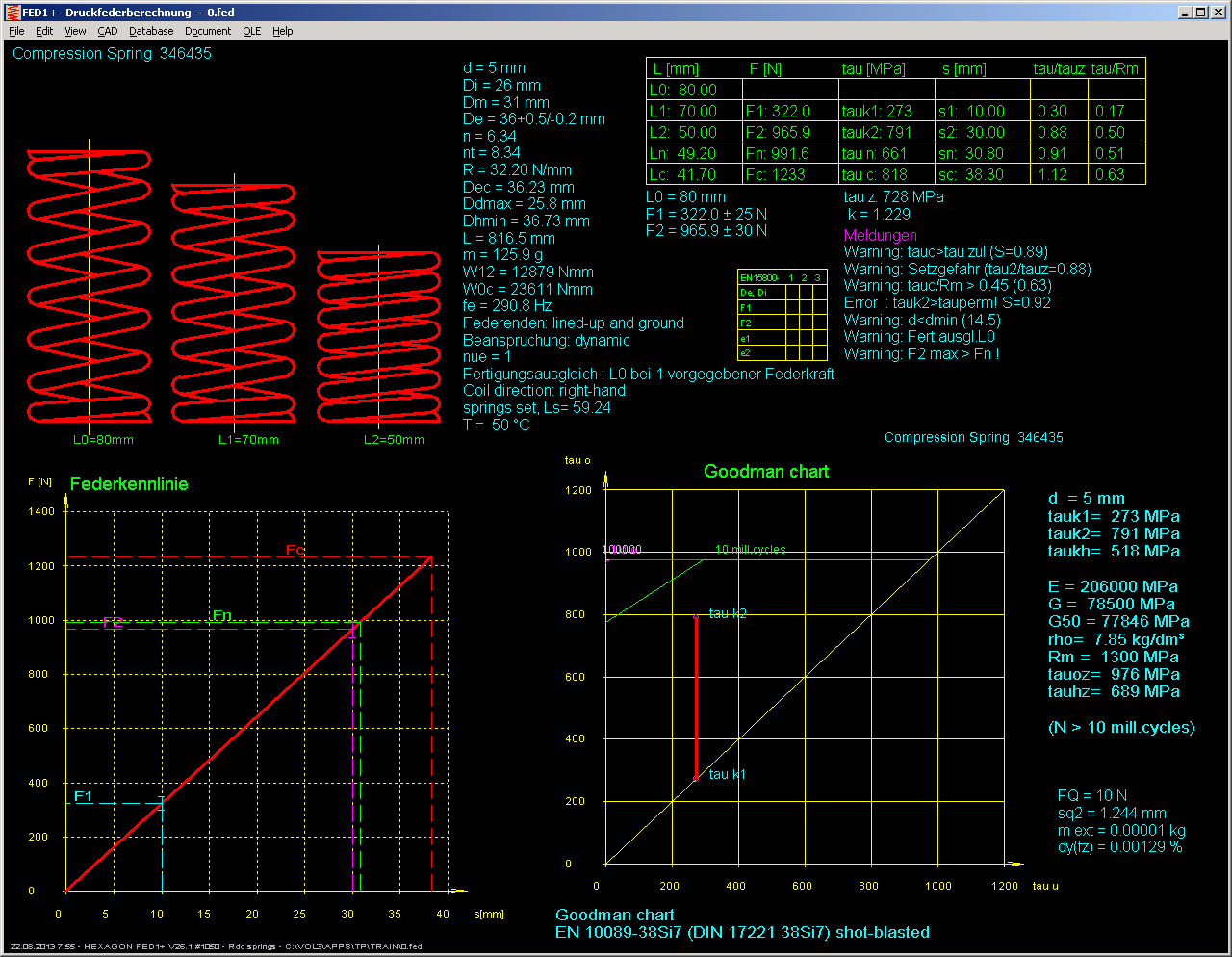Open the OLE menu
The height and width of the screenshot is (957, 1232).
tap(251, 31)
